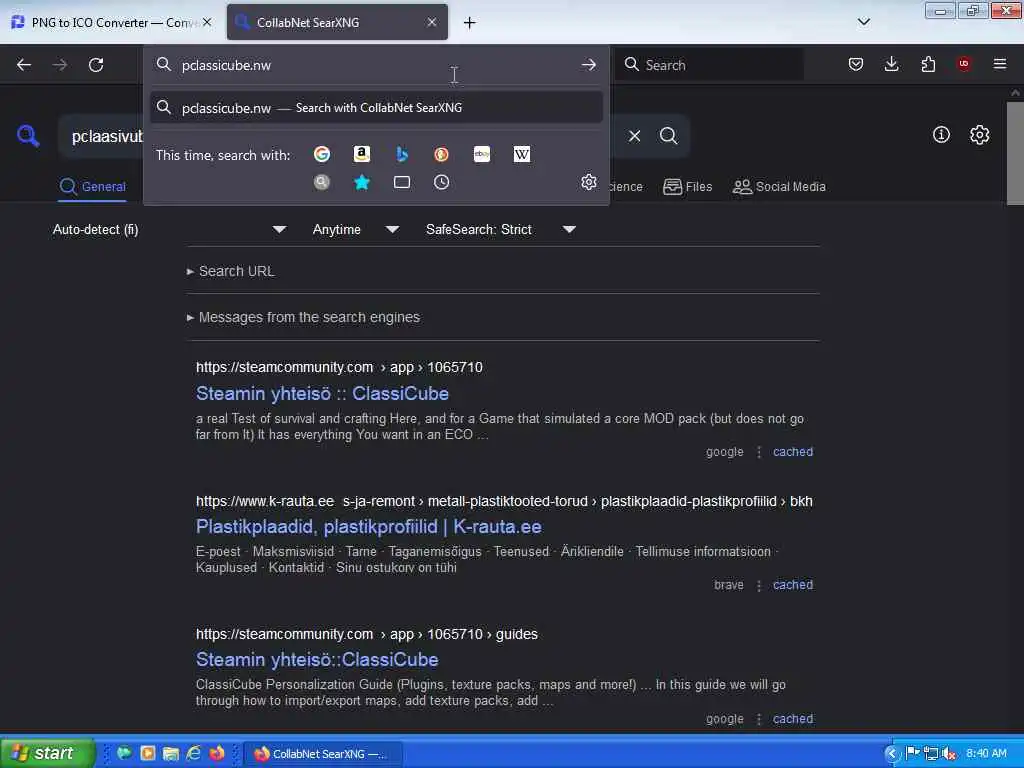Viewport: 1024px width, 768px height.
Task: Open cached link of first Steam result
Action: (x=793, y=452)
